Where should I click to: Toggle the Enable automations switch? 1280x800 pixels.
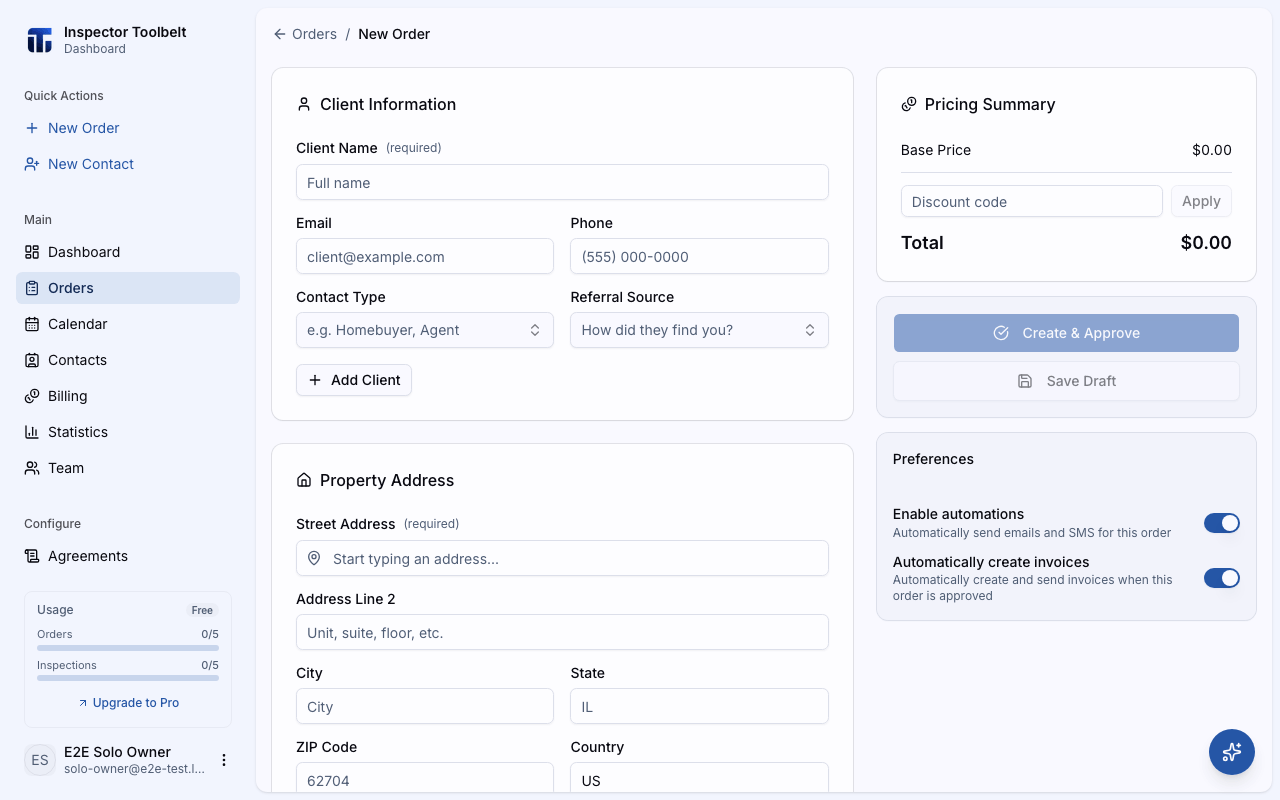[1222, 523]
